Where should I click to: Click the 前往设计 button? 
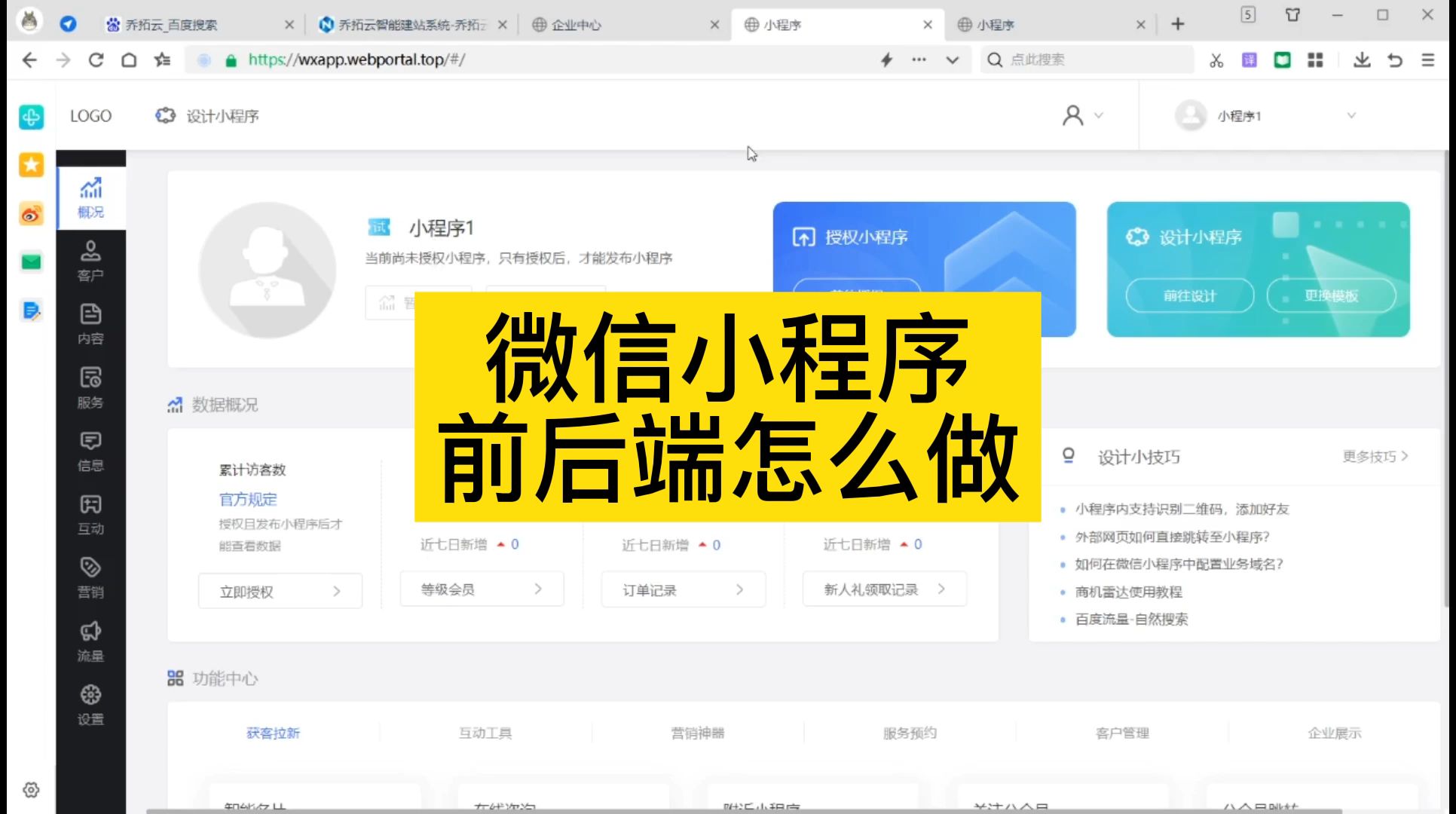[x=1190, y=295]
